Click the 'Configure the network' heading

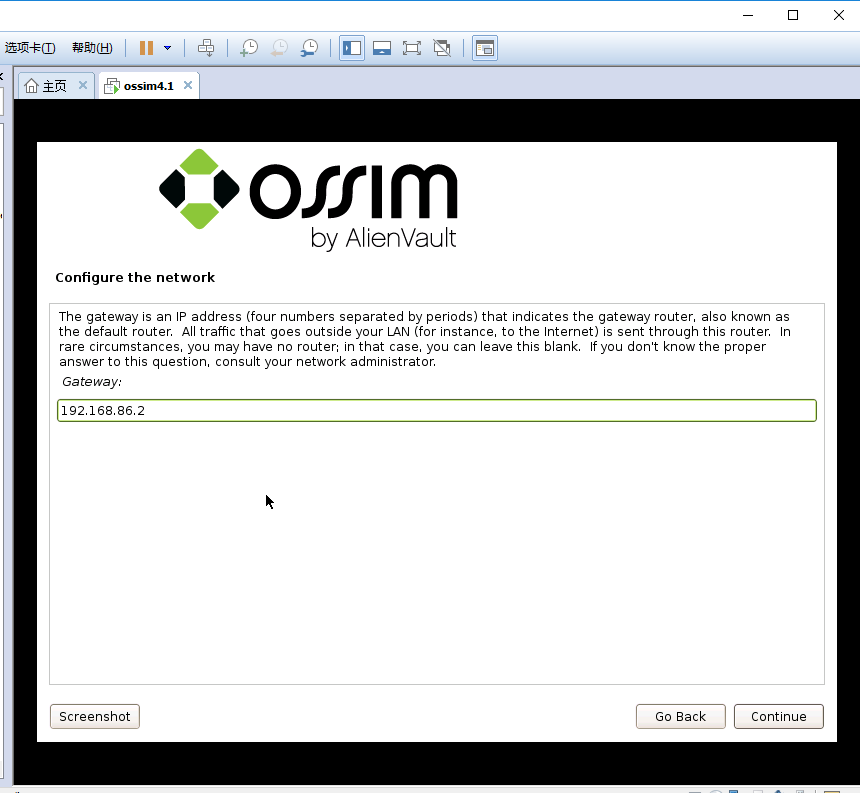pos(135,277)
